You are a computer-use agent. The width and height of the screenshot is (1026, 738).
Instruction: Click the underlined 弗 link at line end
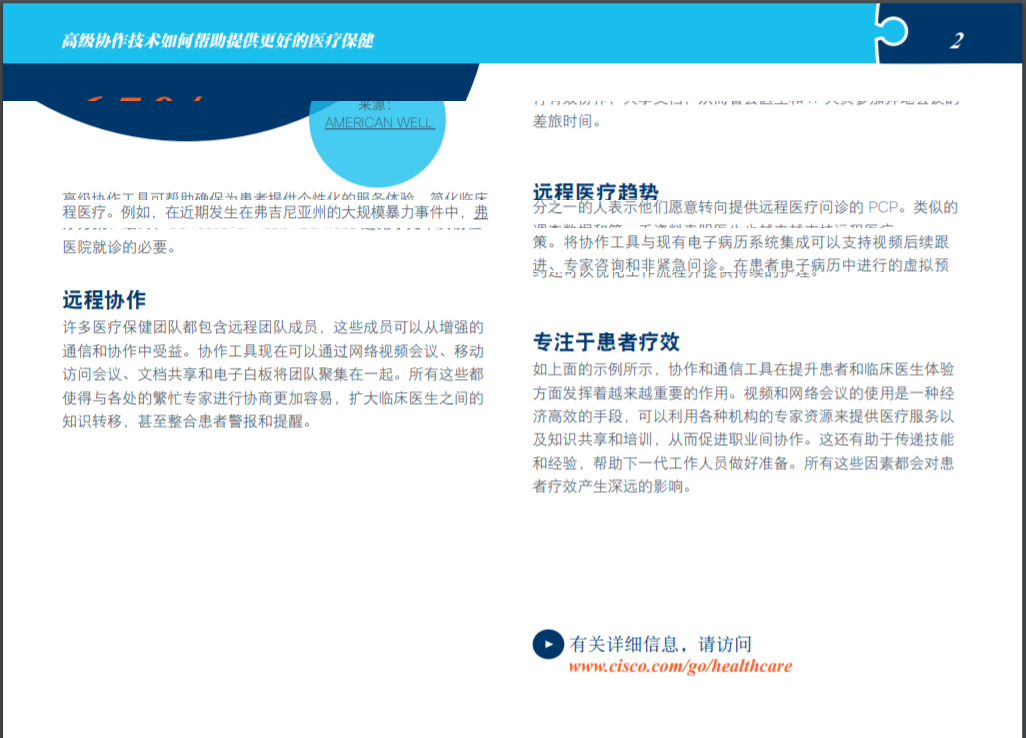[x=481, y=212]
